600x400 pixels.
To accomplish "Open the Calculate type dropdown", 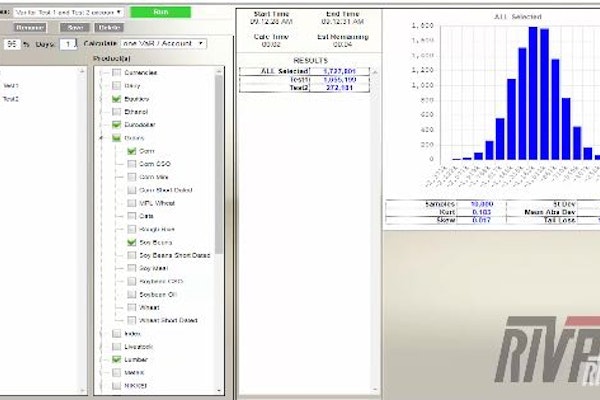I will 164,43.
